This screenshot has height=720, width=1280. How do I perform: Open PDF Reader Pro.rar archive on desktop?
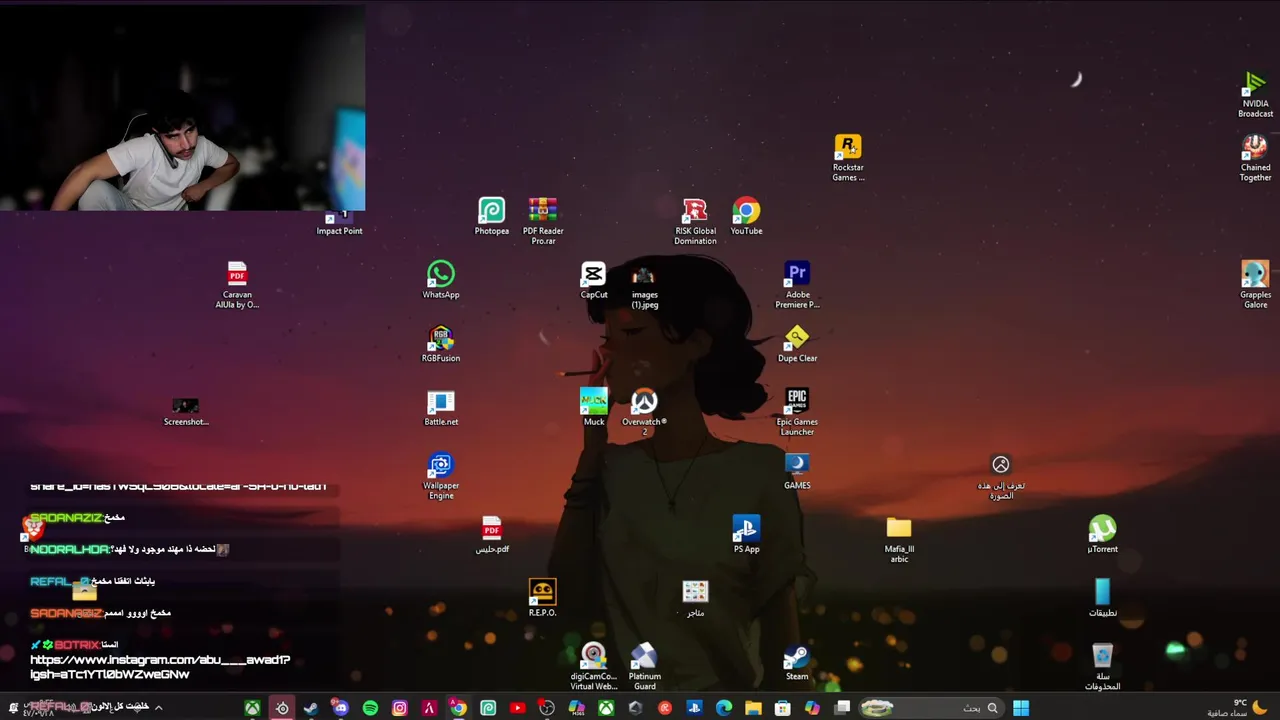click(543, 221)
